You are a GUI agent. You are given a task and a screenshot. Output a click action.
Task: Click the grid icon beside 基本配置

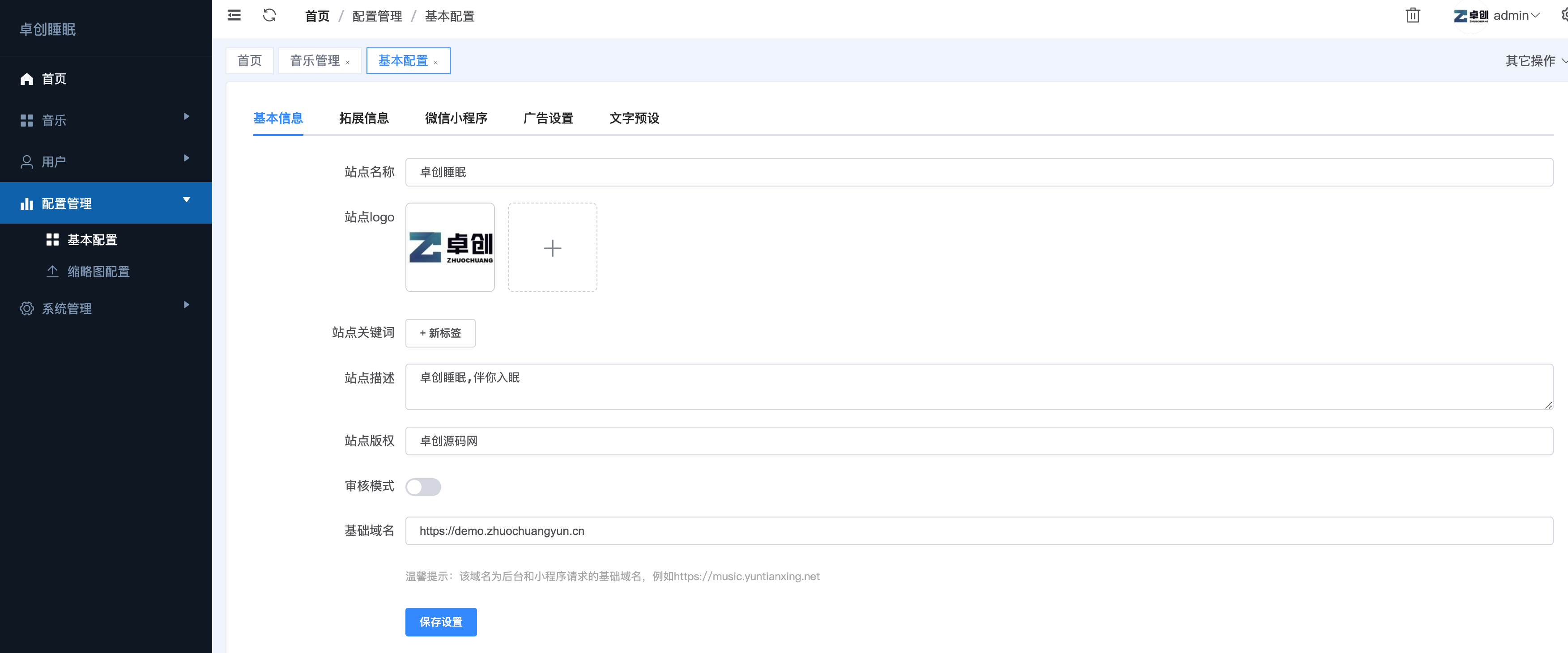52,240
